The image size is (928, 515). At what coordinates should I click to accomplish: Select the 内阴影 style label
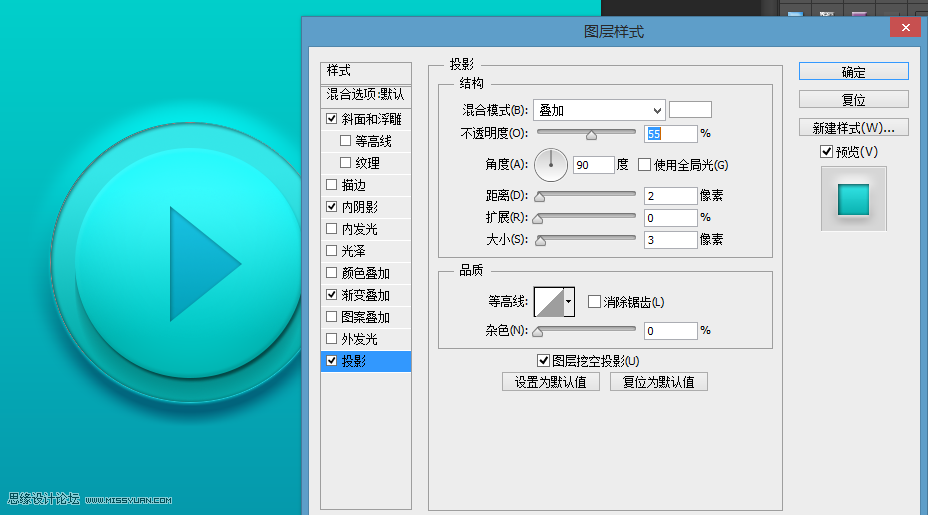point(360,207)
